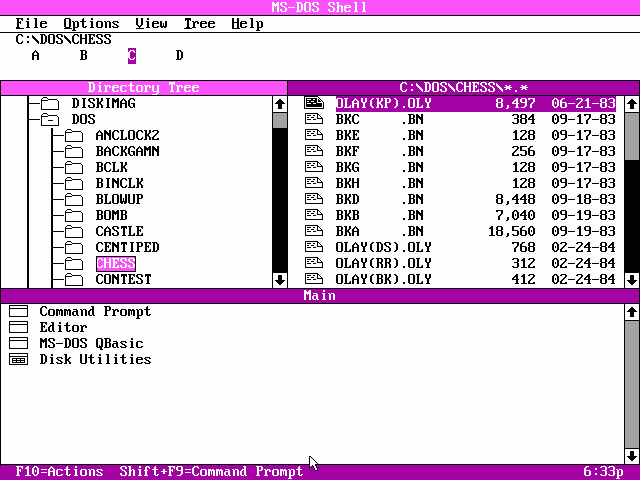Click the Command Prompt program icon
Viewport: 640px width, 480px height.
(x=18, y=312)
